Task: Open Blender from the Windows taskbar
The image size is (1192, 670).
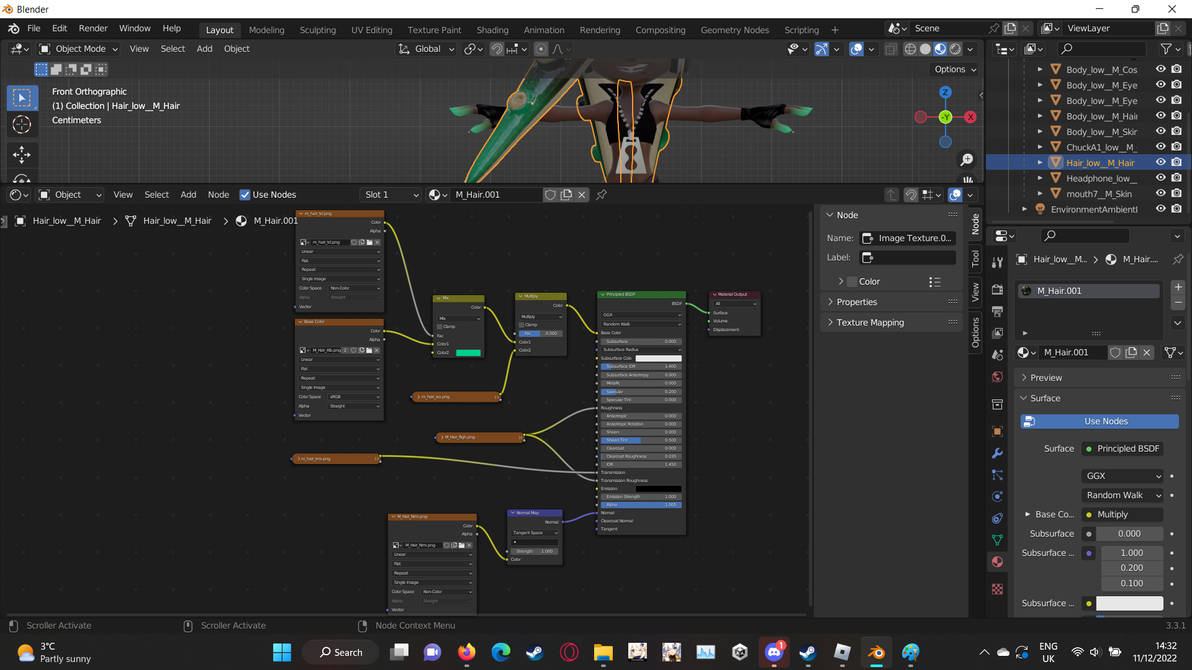Action: click(876, 652)
